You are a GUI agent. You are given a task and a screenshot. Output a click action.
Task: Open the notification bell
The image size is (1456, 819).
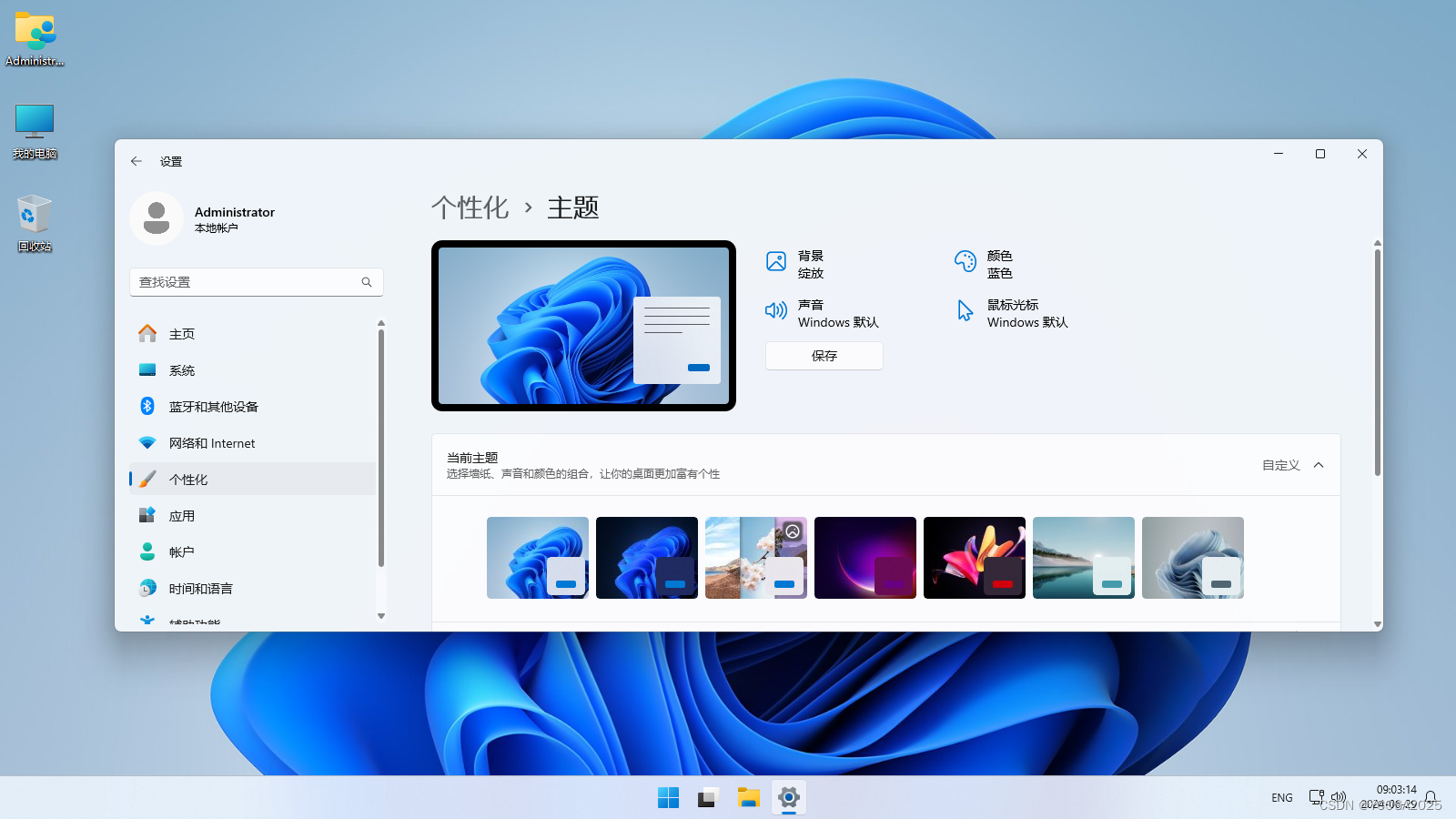point(1431,798)
